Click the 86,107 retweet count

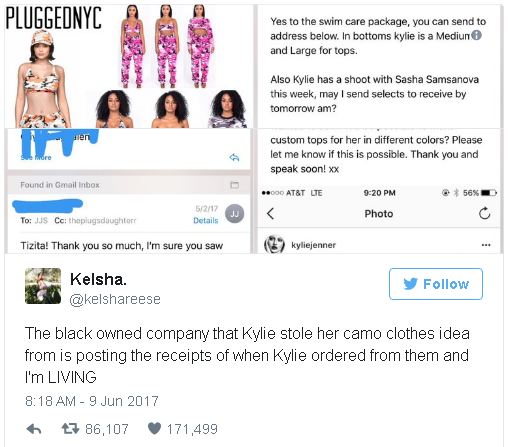pos(107,429)
